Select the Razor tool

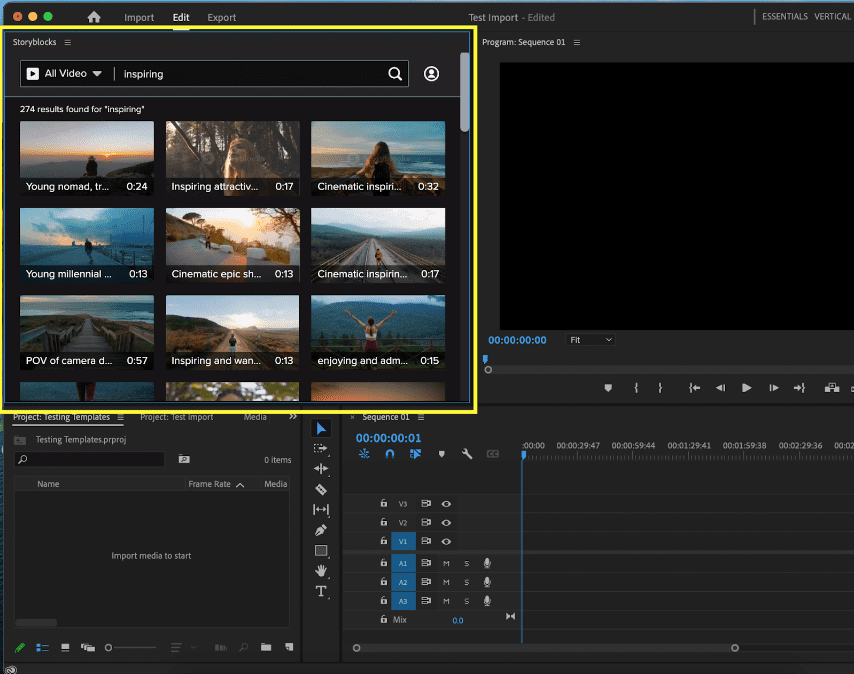[321, 490]
